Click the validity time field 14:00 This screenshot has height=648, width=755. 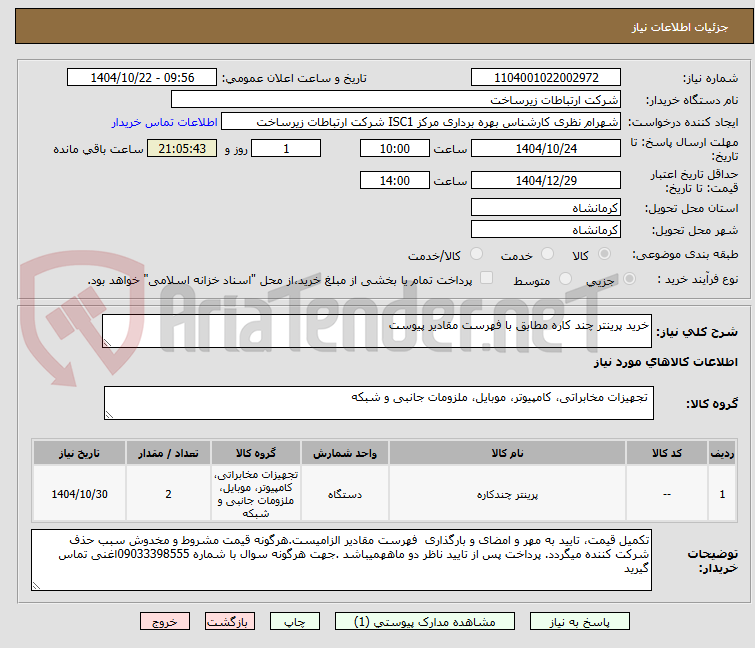coord(395,181)
